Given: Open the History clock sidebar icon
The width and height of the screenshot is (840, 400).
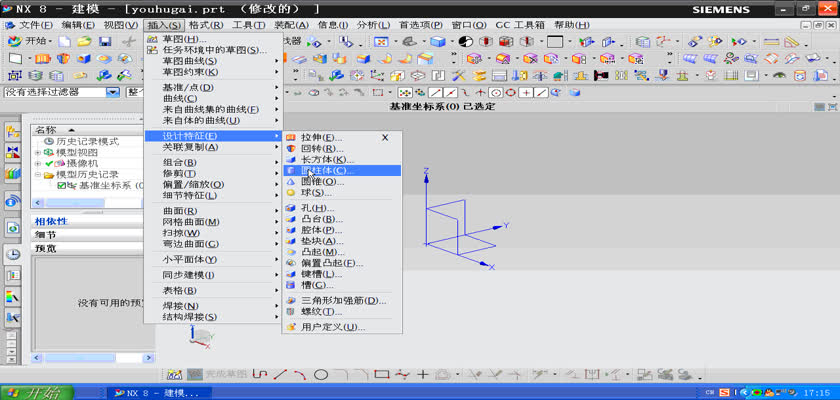Looking at the screenshot, I should tap(13, 254).
